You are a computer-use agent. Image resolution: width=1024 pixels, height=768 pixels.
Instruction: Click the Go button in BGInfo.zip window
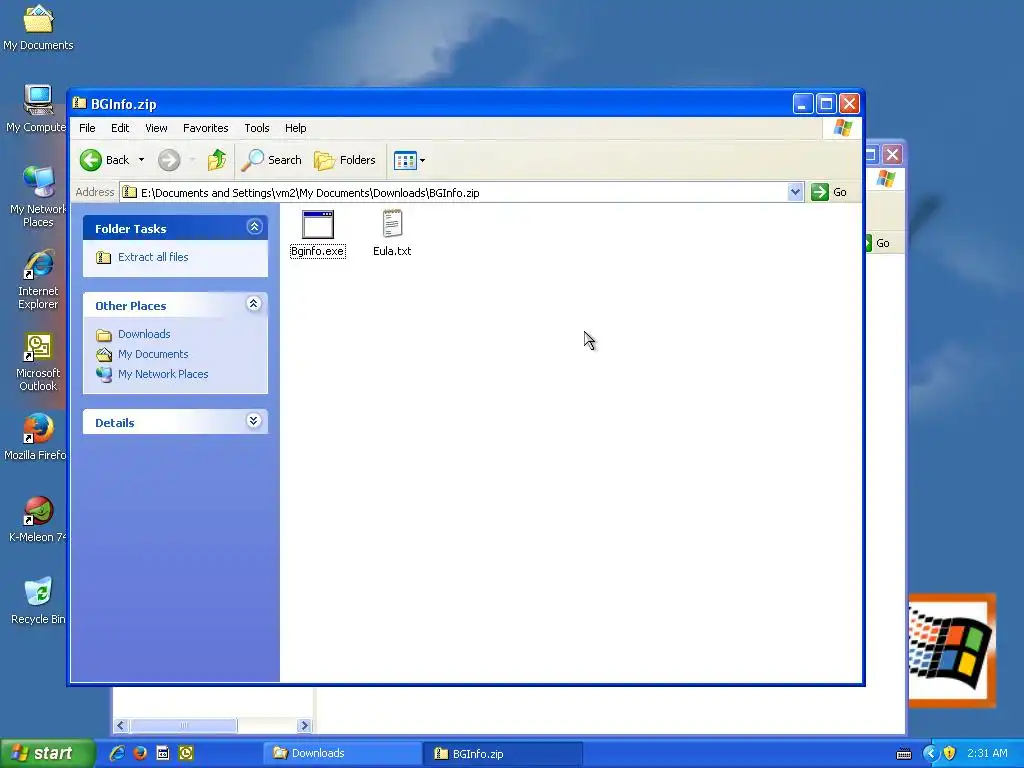(829, 192)
